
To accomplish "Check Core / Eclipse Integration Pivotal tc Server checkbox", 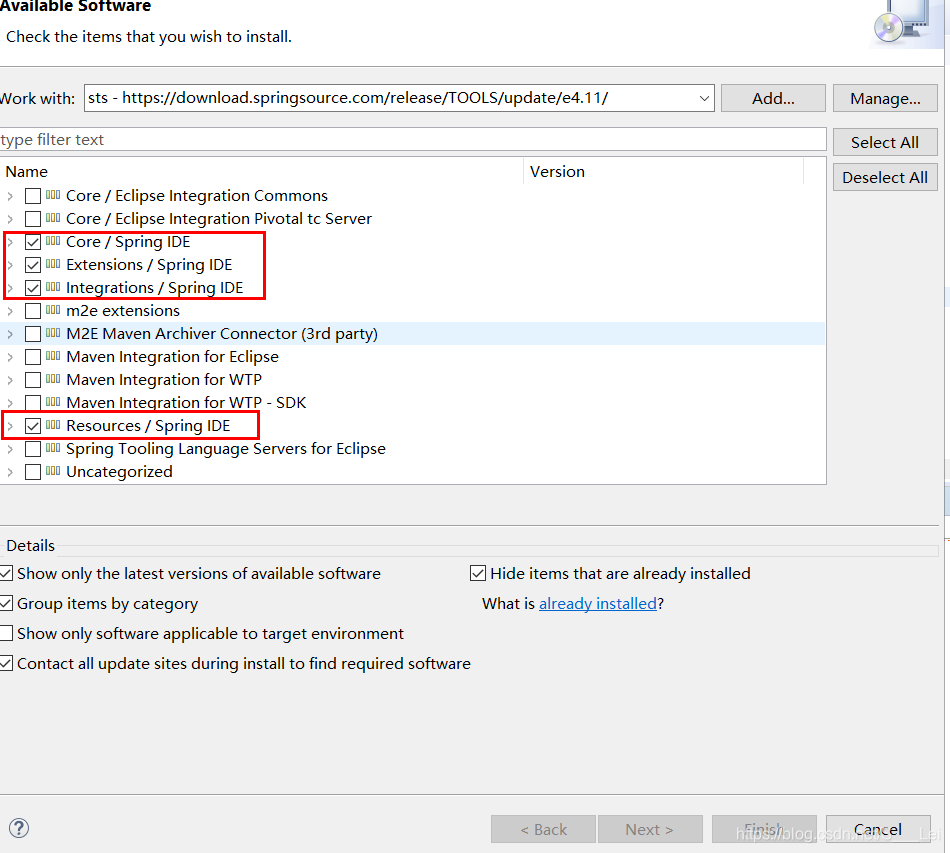I will point(33,219).
